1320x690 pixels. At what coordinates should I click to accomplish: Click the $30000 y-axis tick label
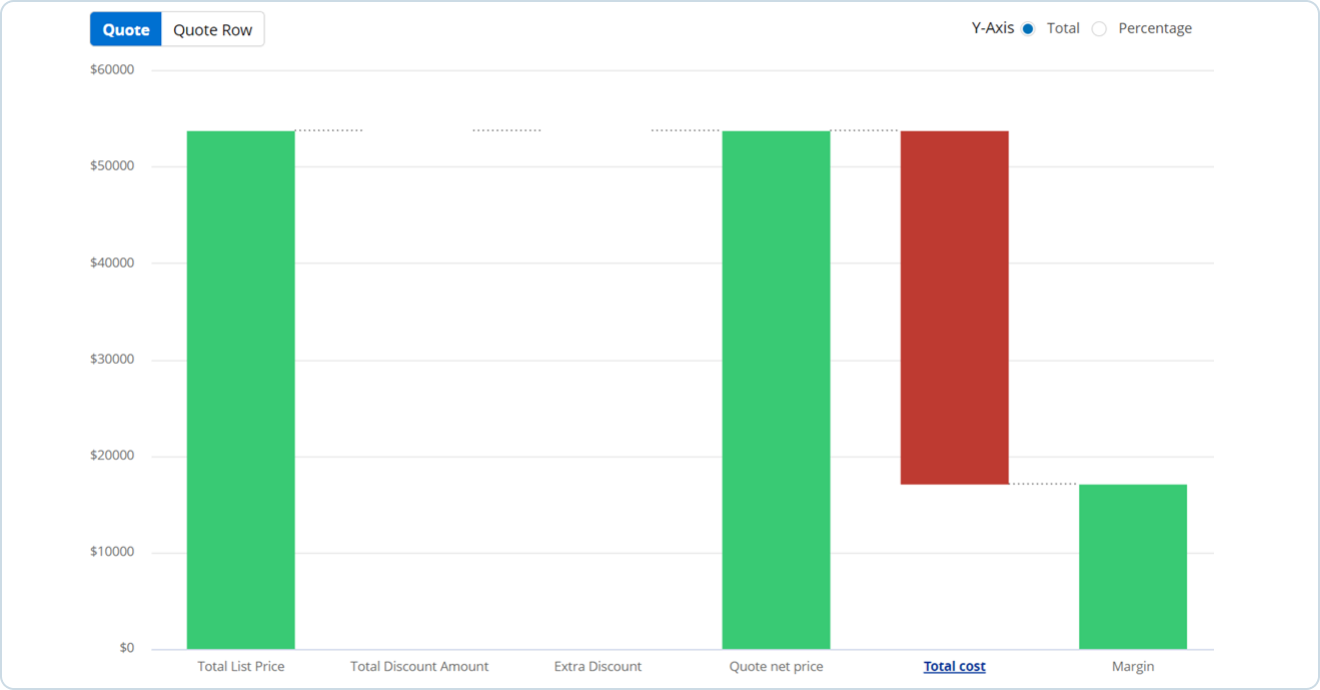(x=112, y=360)
